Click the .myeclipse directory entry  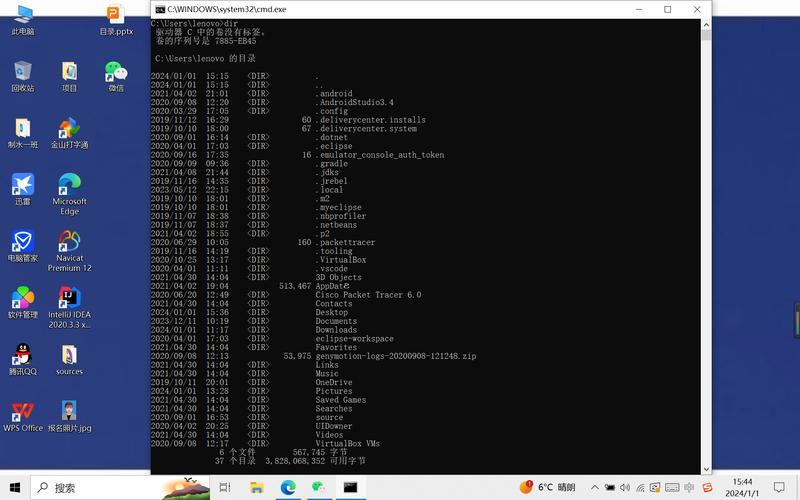click(338, 207)
